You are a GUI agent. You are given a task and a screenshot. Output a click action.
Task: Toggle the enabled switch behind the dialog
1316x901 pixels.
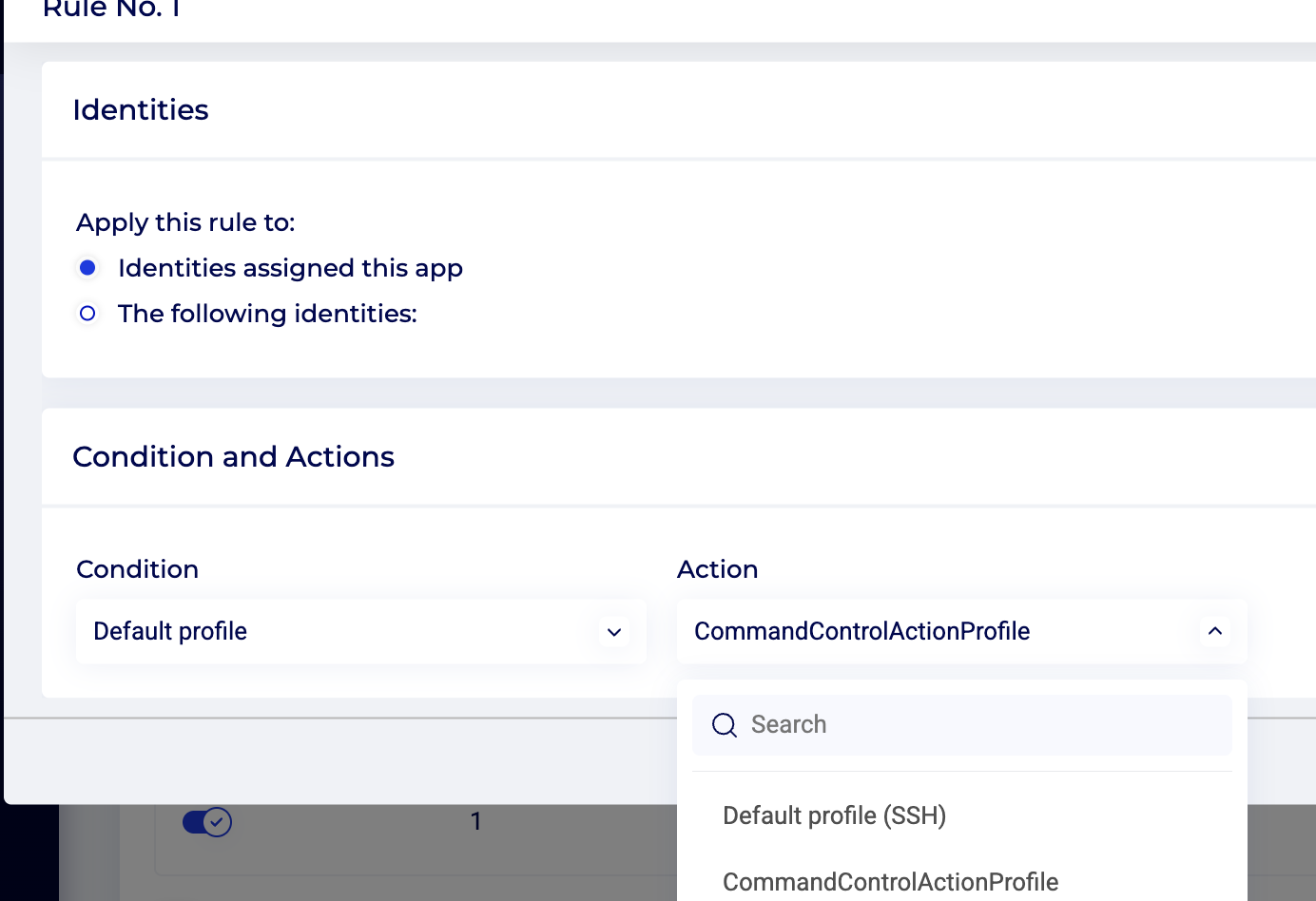[x=207, y=821]
